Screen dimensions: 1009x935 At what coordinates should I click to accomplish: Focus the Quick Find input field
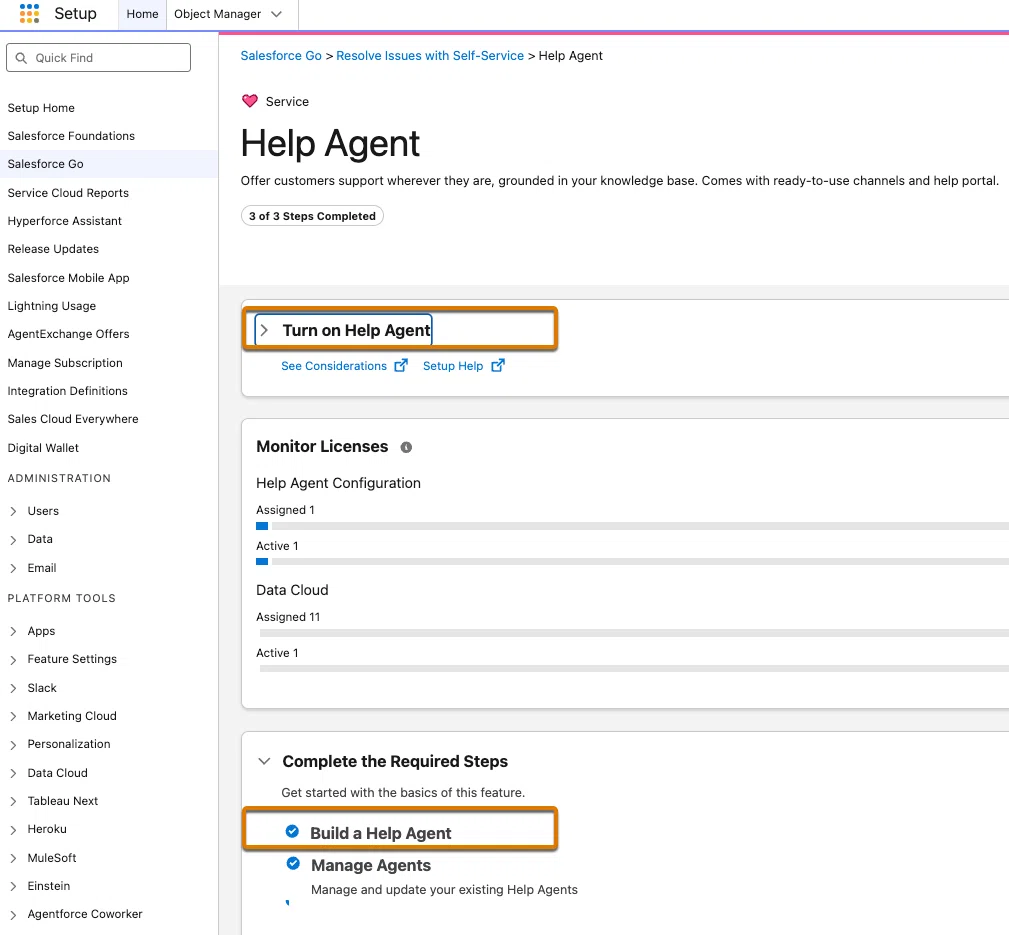click(98, 58)
